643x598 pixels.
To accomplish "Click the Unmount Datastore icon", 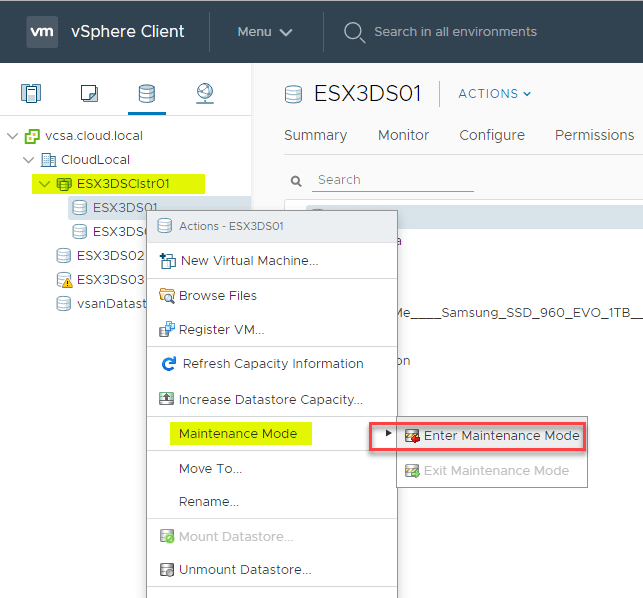I will (x=167, y=570).
